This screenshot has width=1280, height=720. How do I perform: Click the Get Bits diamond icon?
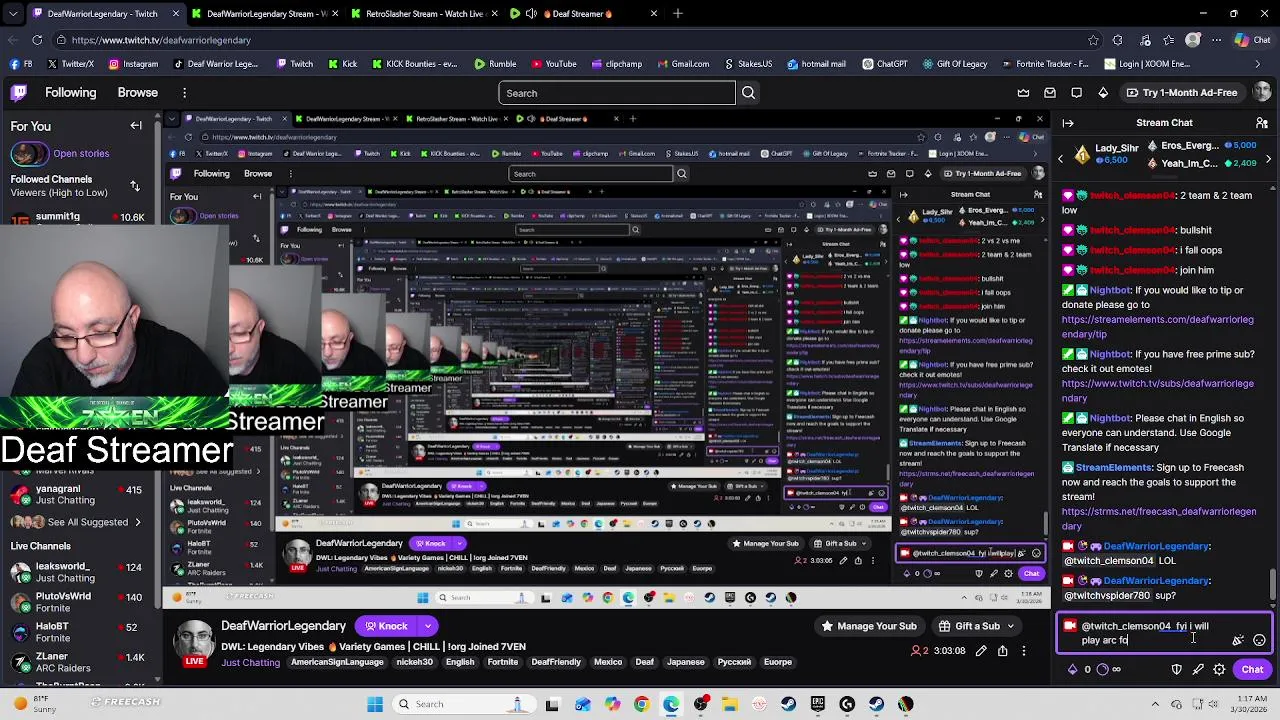1103,93
